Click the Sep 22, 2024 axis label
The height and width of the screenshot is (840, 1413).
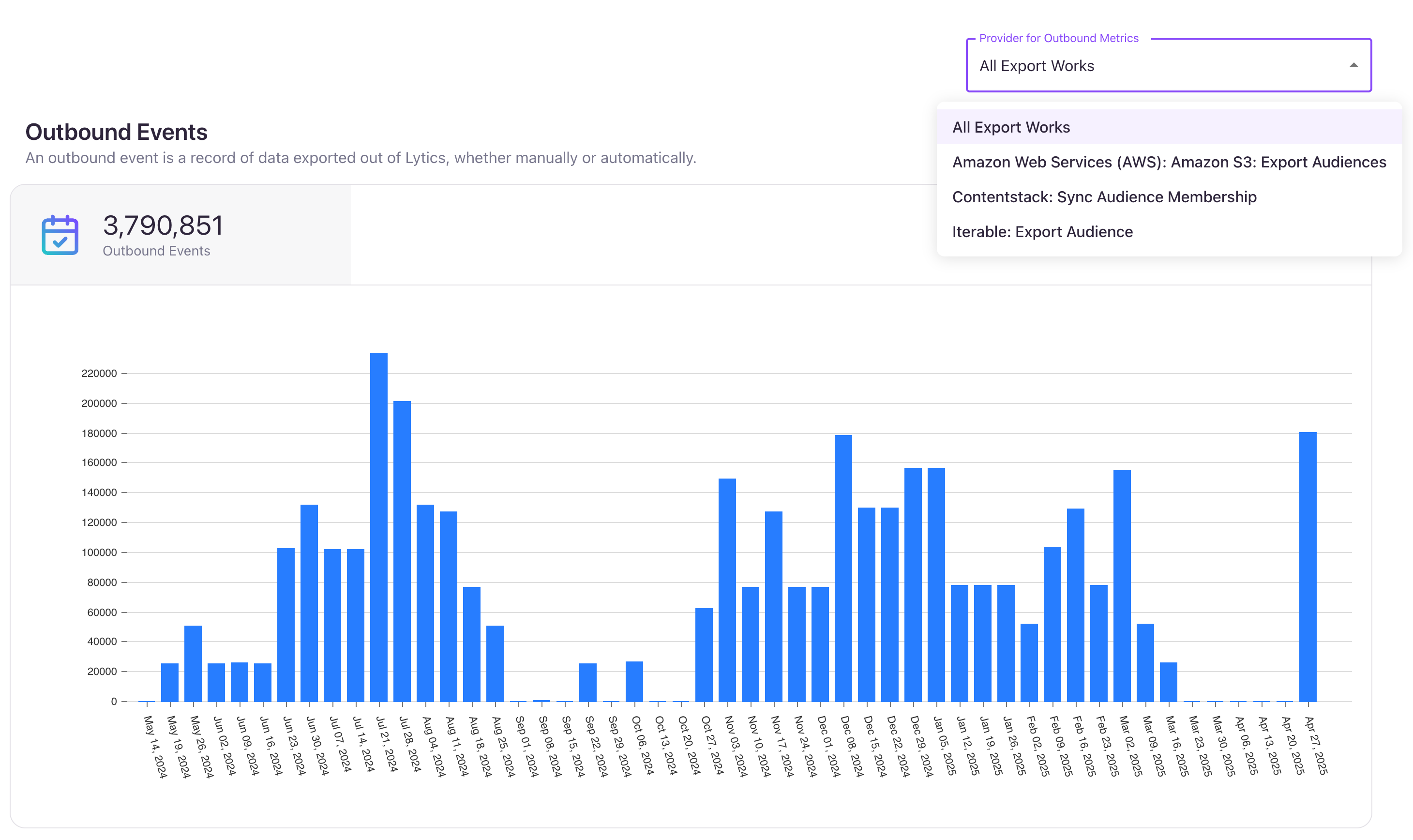pyautogui.click(x=596, y=746)
